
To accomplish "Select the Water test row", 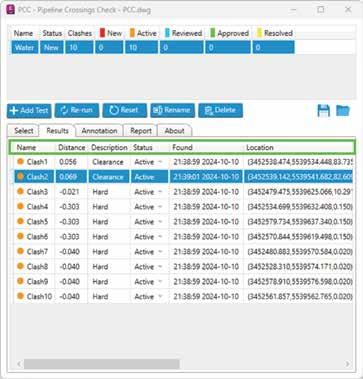I will [153, 47].
